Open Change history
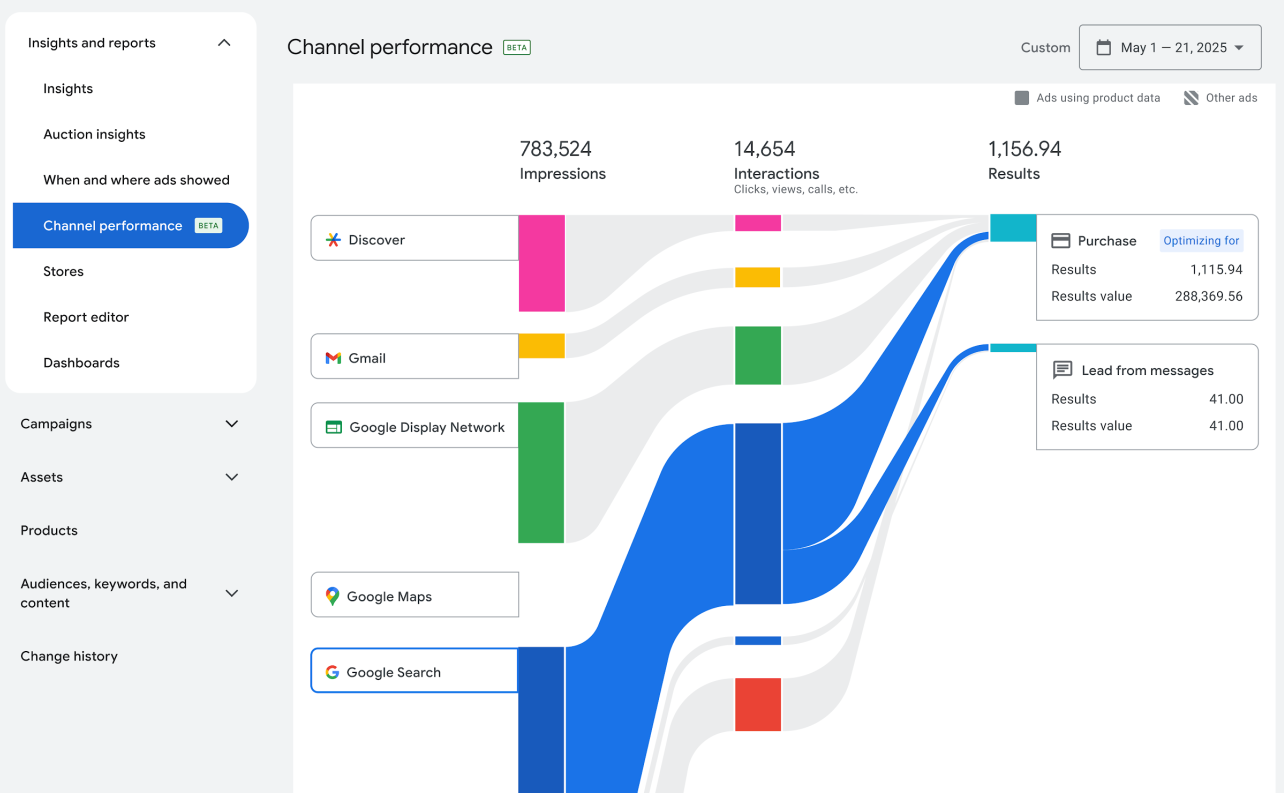The height and width of the screenshot is (793, 1284). point(69,656)
